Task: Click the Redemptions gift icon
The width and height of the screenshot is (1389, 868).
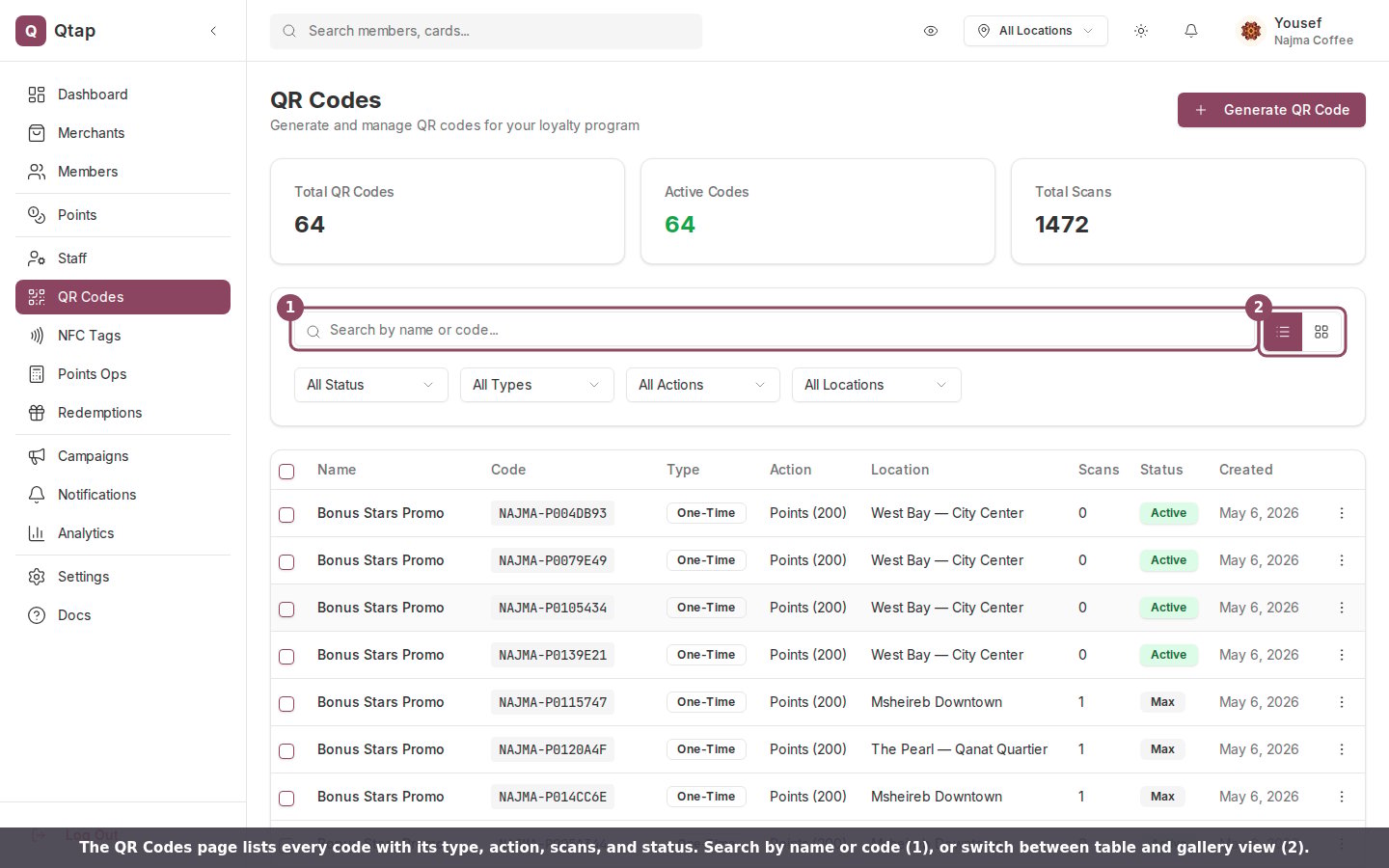Action: [37, 413]
